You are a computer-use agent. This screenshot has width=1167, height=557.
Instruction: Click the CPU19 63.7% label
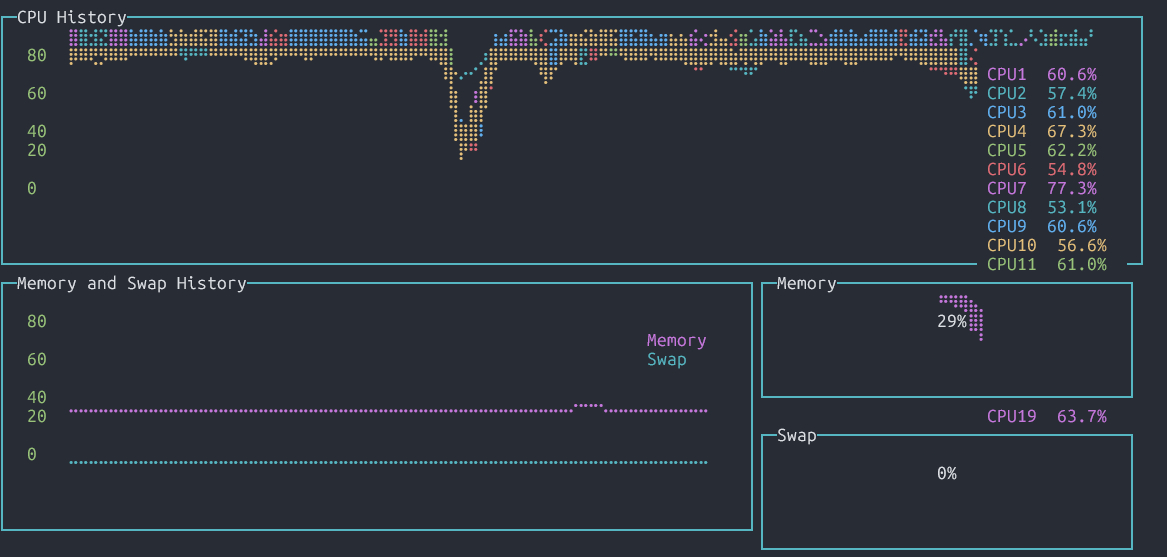[x=1046, y=416]
